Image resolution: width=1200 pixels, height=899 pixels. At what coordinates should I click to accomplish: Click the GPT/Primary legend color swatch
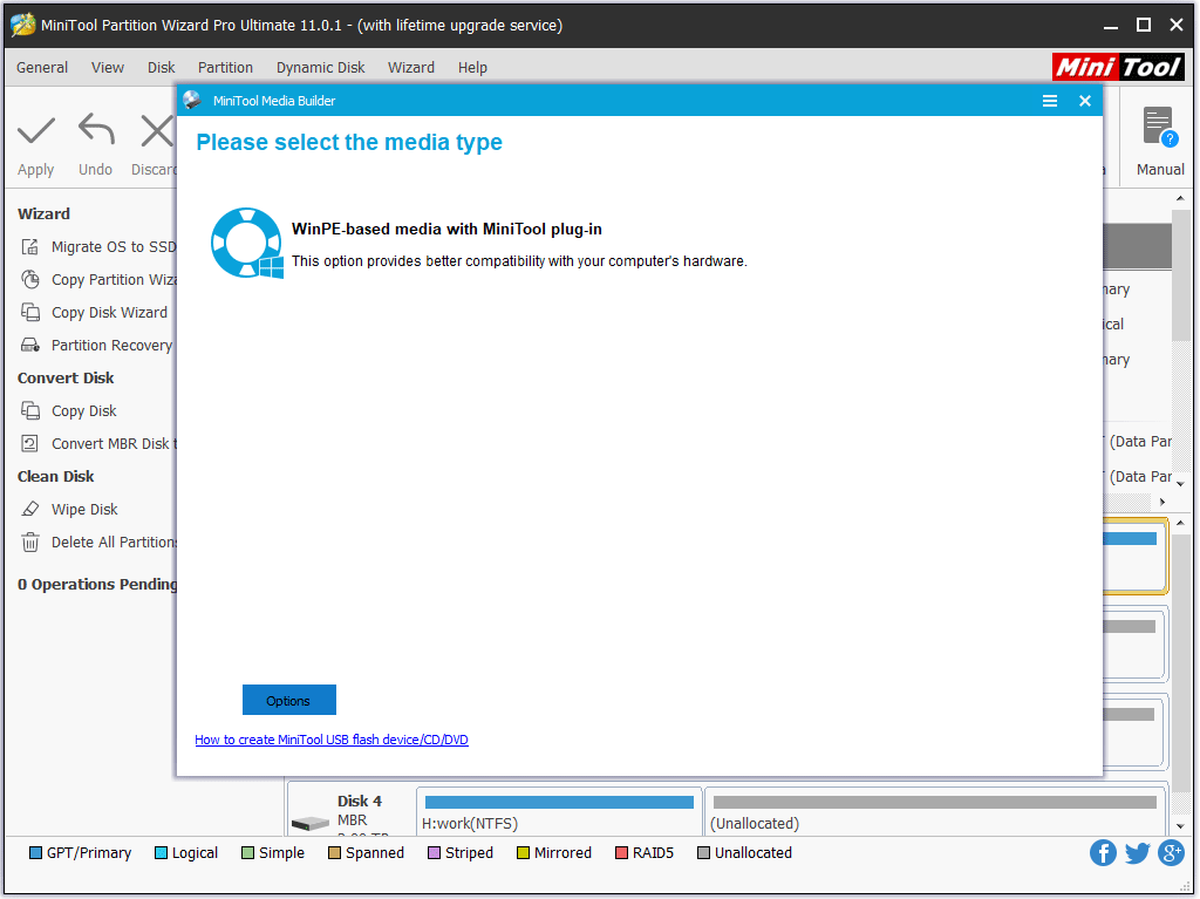point(36,853)
